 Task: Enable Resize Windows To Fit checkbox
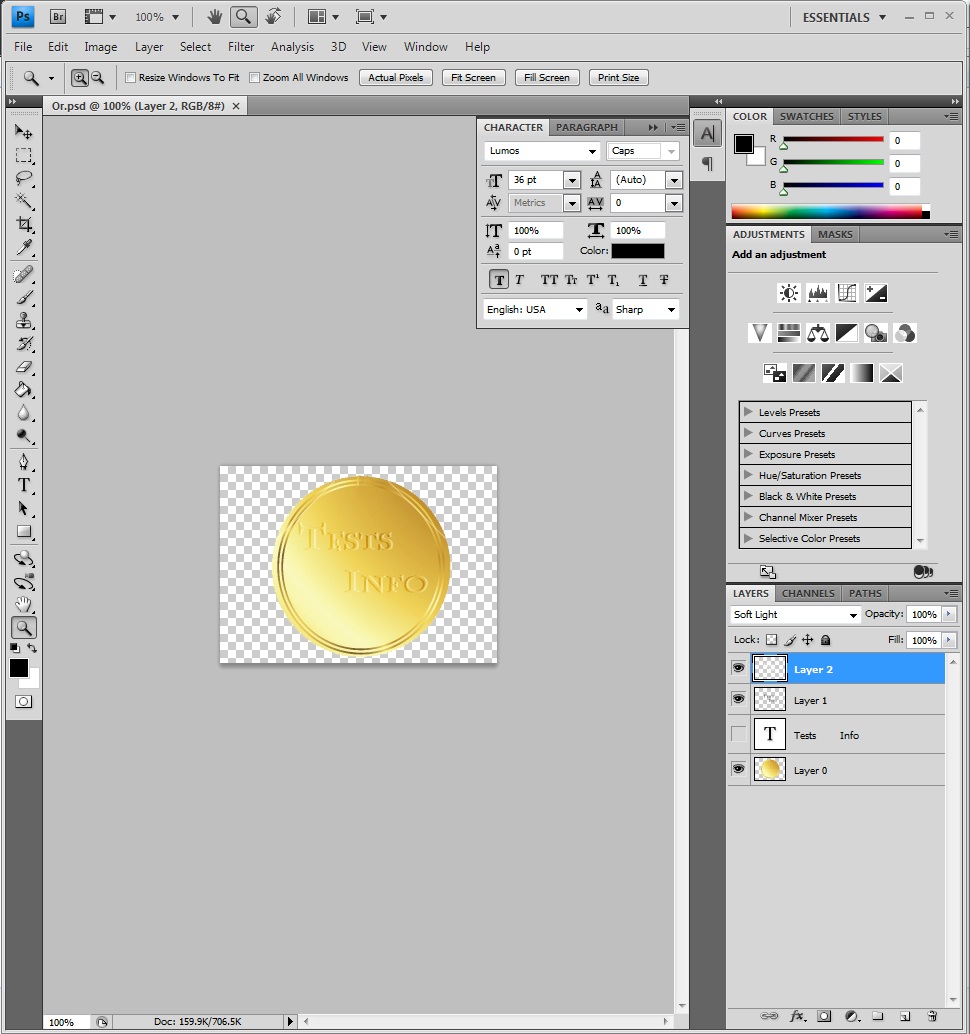[131, 78]
